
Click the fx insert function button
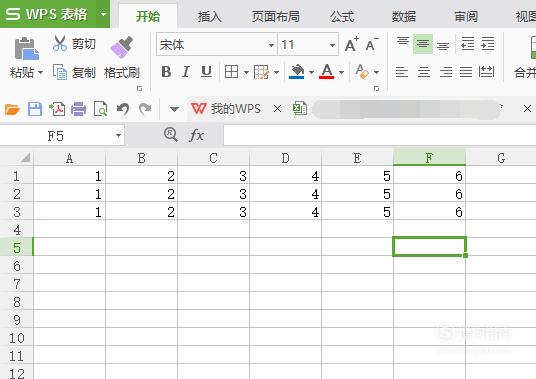pos(196,135)
